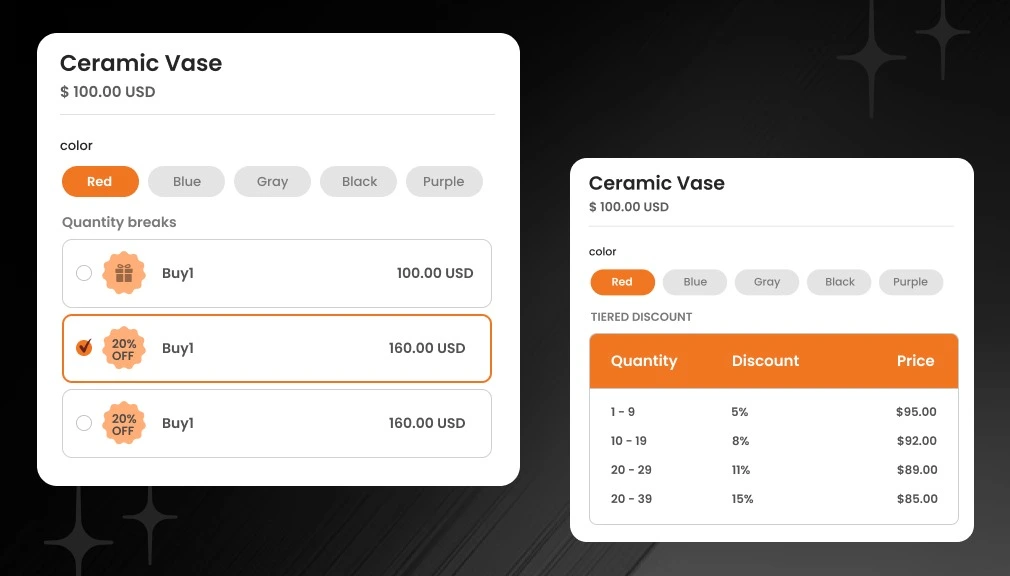
Task: Choose Black color in tiered discount card
Action: [840, 282]
